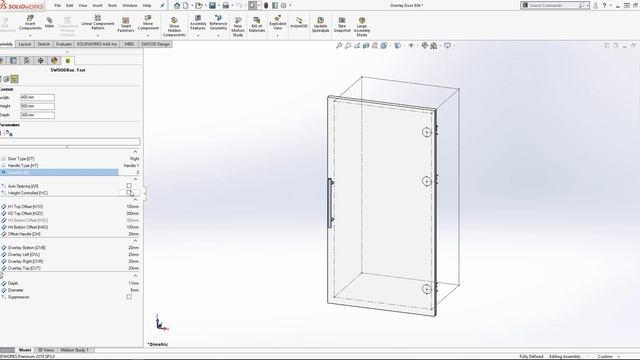The width and height of the screenshot is (640, 360).
Task: Click the pushpin icon next to Help
Action: (x=162, y=5)
